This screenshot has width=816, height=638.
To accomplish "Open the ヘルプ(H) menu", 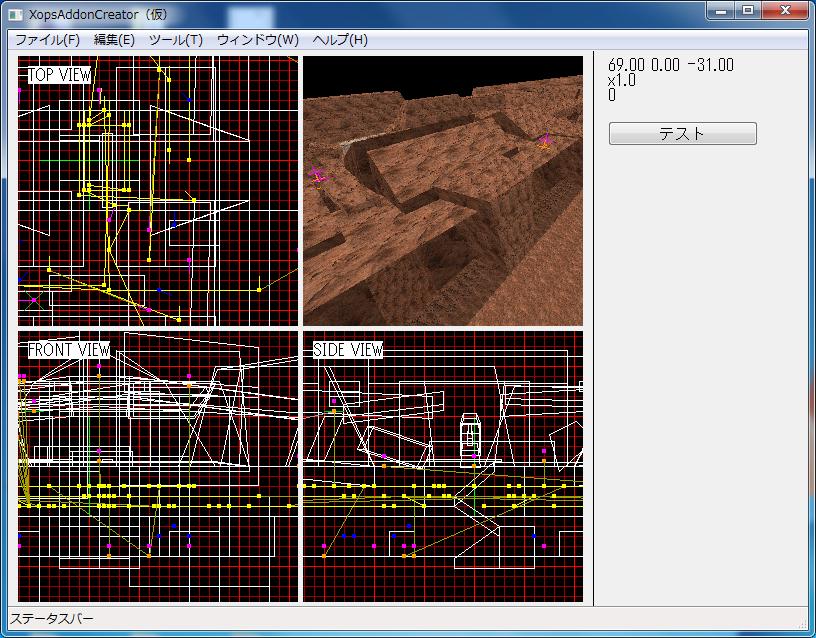I will point(340,40).
